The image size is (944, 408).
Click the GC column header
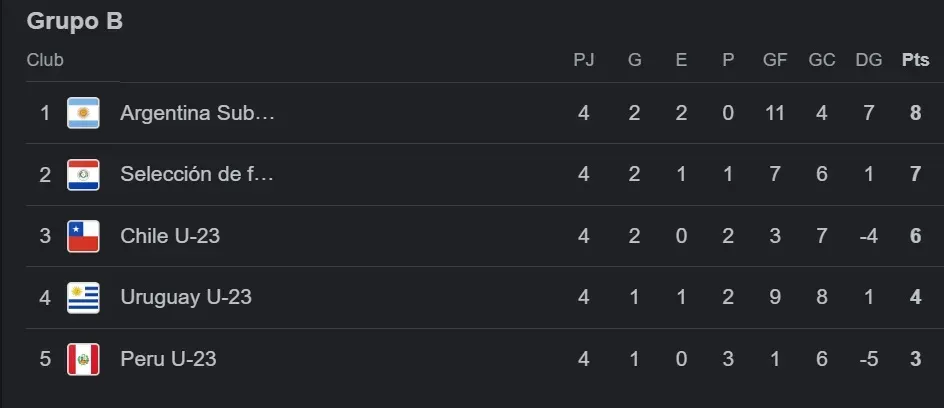pyautogui.click(x=822, y=60)
